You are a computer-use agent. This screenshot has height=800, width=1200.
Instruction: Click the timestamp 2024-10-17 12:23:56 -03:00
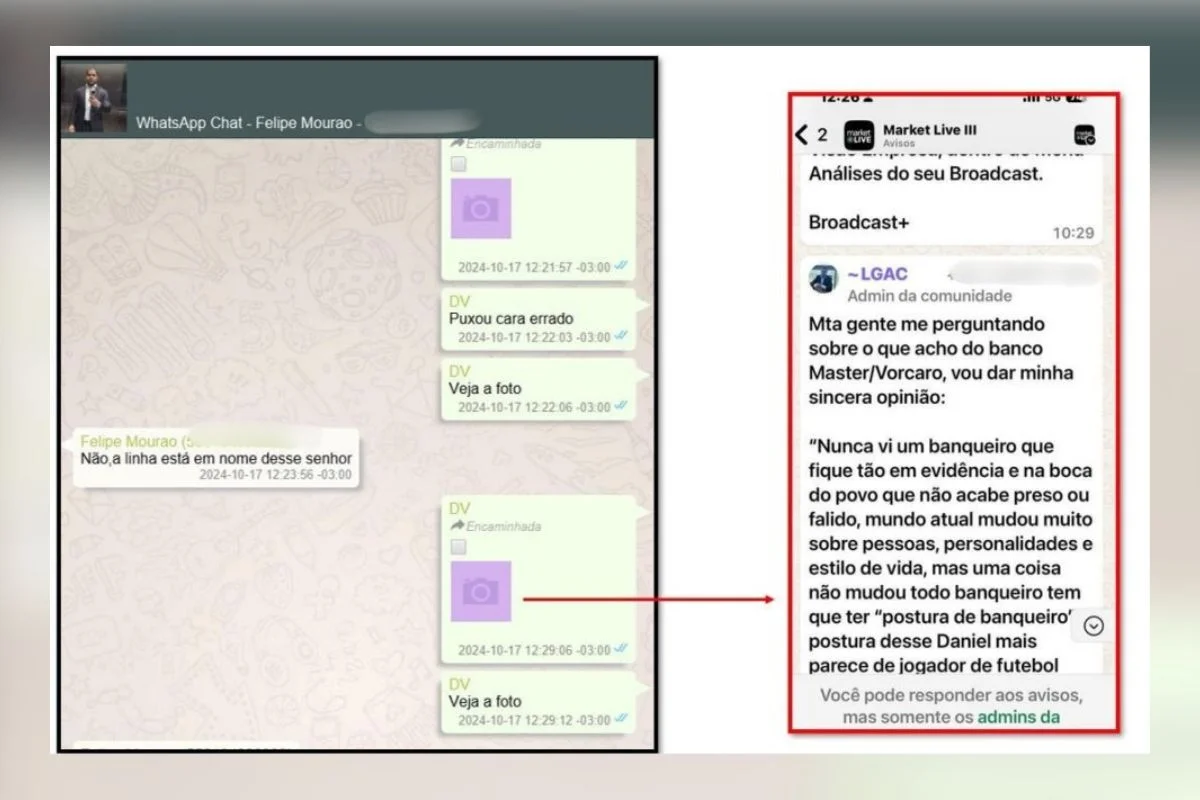(x=275, y=475)
